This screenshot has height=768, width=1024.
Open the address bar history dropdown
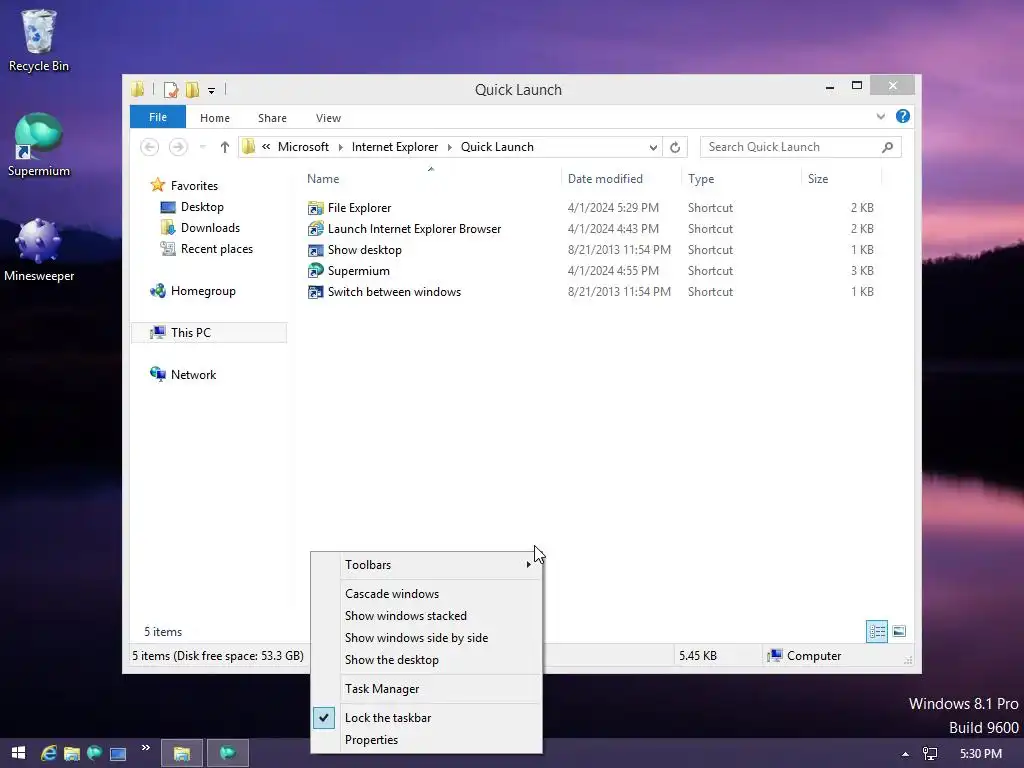652,147
